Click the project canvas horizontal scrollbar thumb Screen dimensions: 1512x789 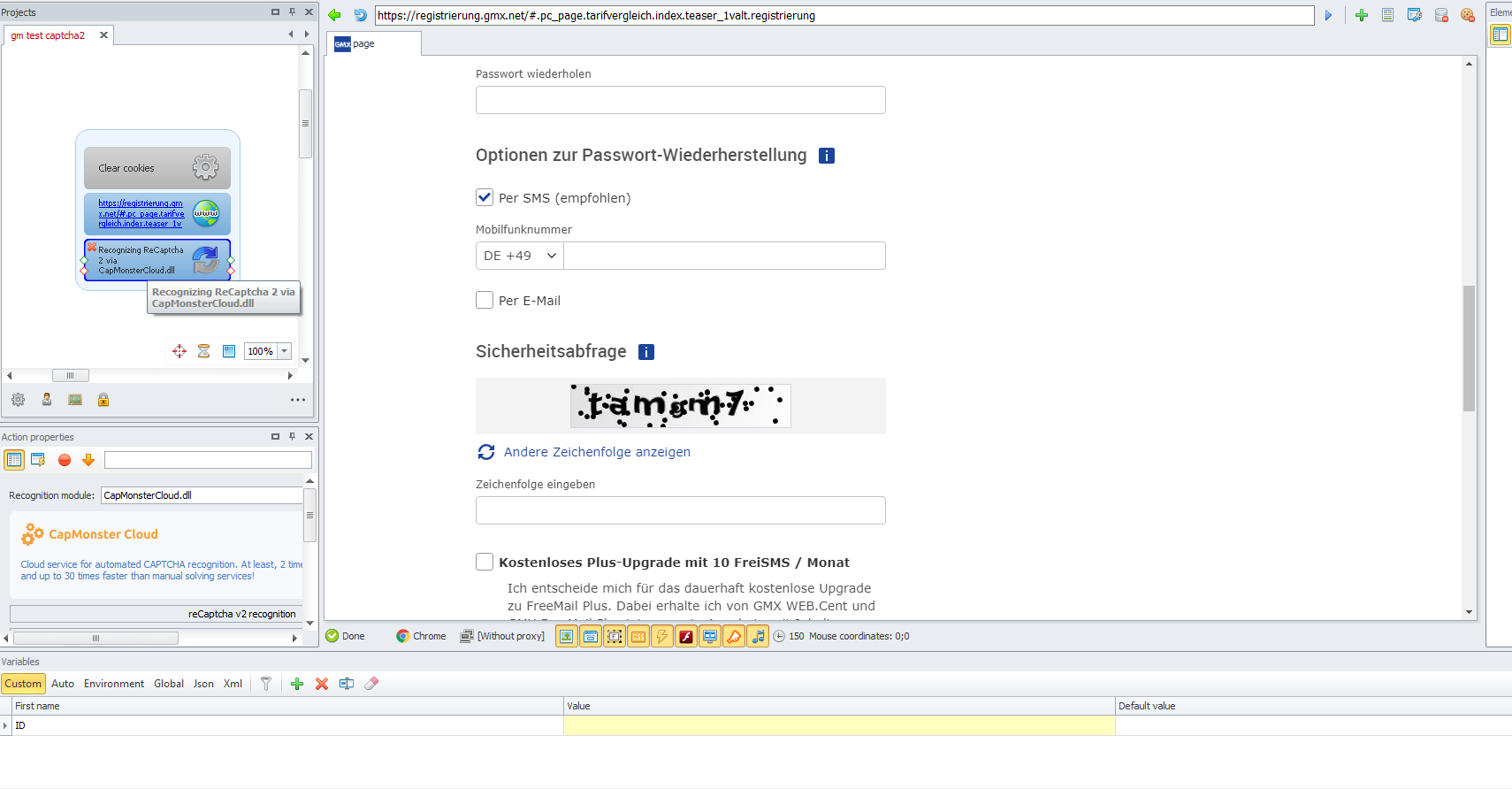coord(71,375)
